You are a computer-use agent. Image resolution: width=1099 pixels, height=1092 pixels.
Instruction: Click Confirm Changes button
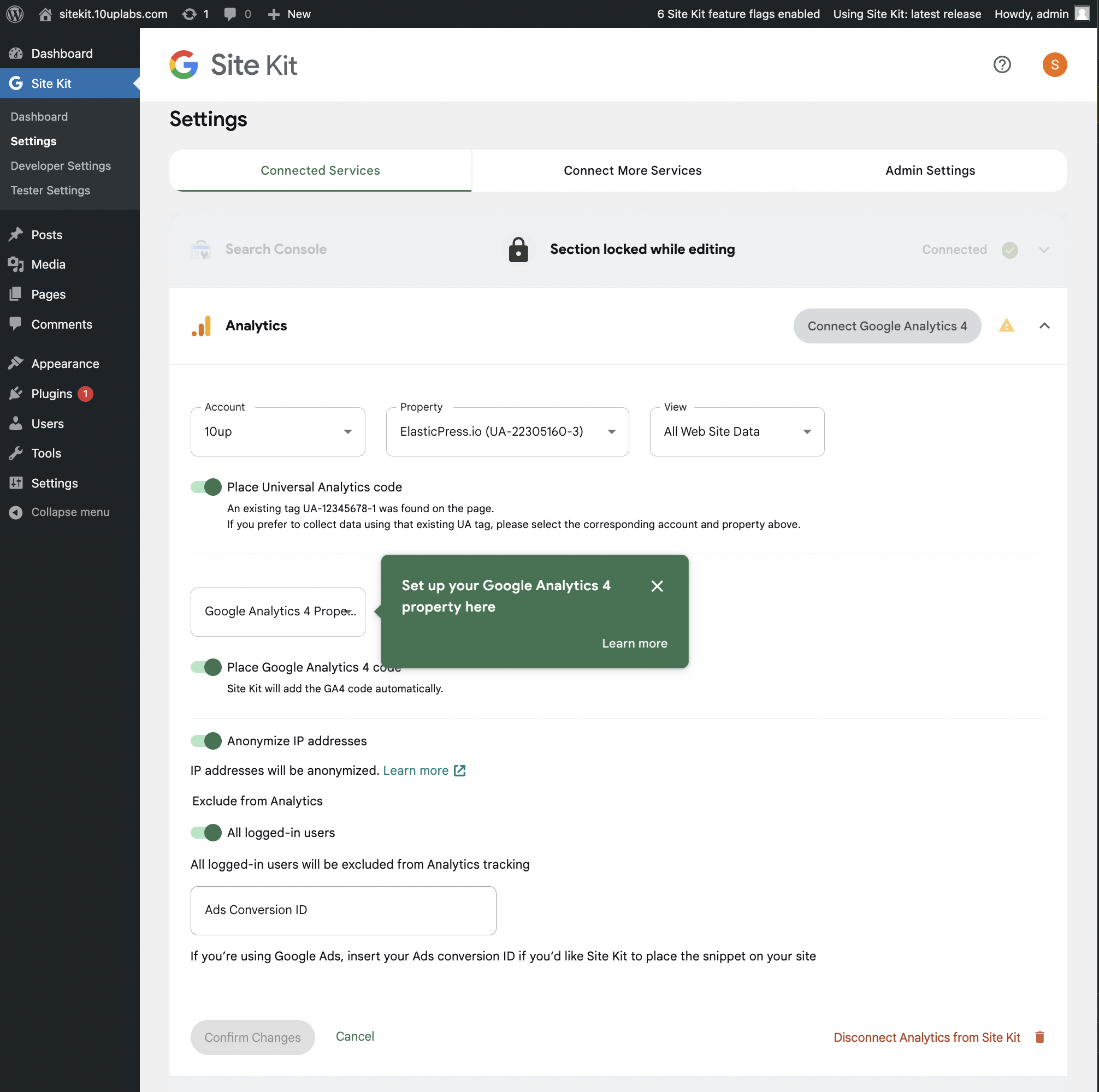click(252, 1037)
